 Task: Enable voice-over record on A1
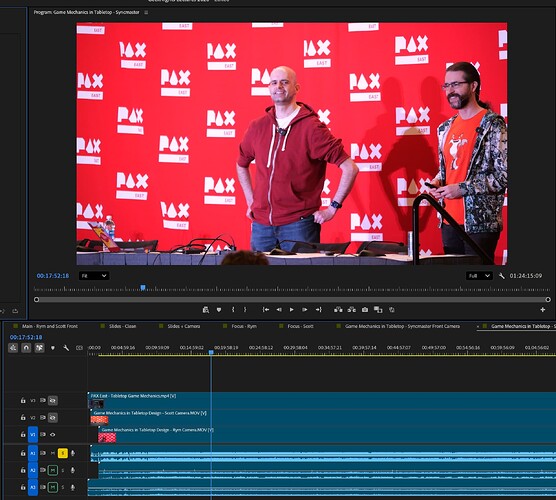click(x=73, y=453)
